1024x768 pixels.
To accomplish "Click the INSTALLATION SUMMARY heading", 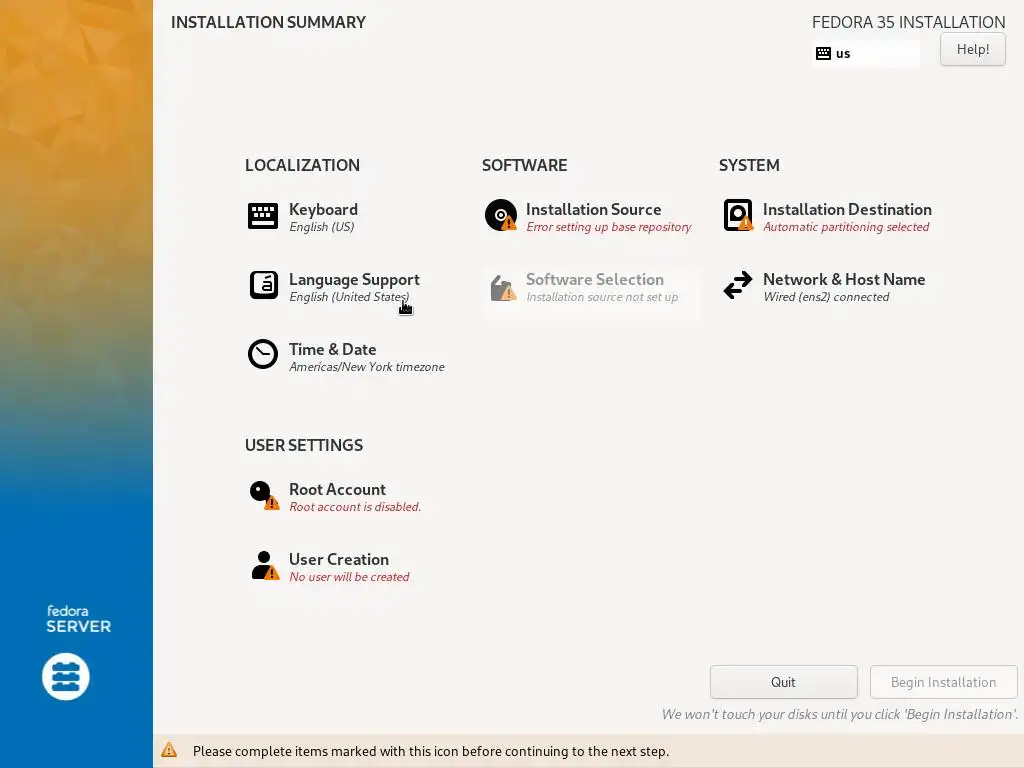I will pyautogui.click(x=268, y=22).
